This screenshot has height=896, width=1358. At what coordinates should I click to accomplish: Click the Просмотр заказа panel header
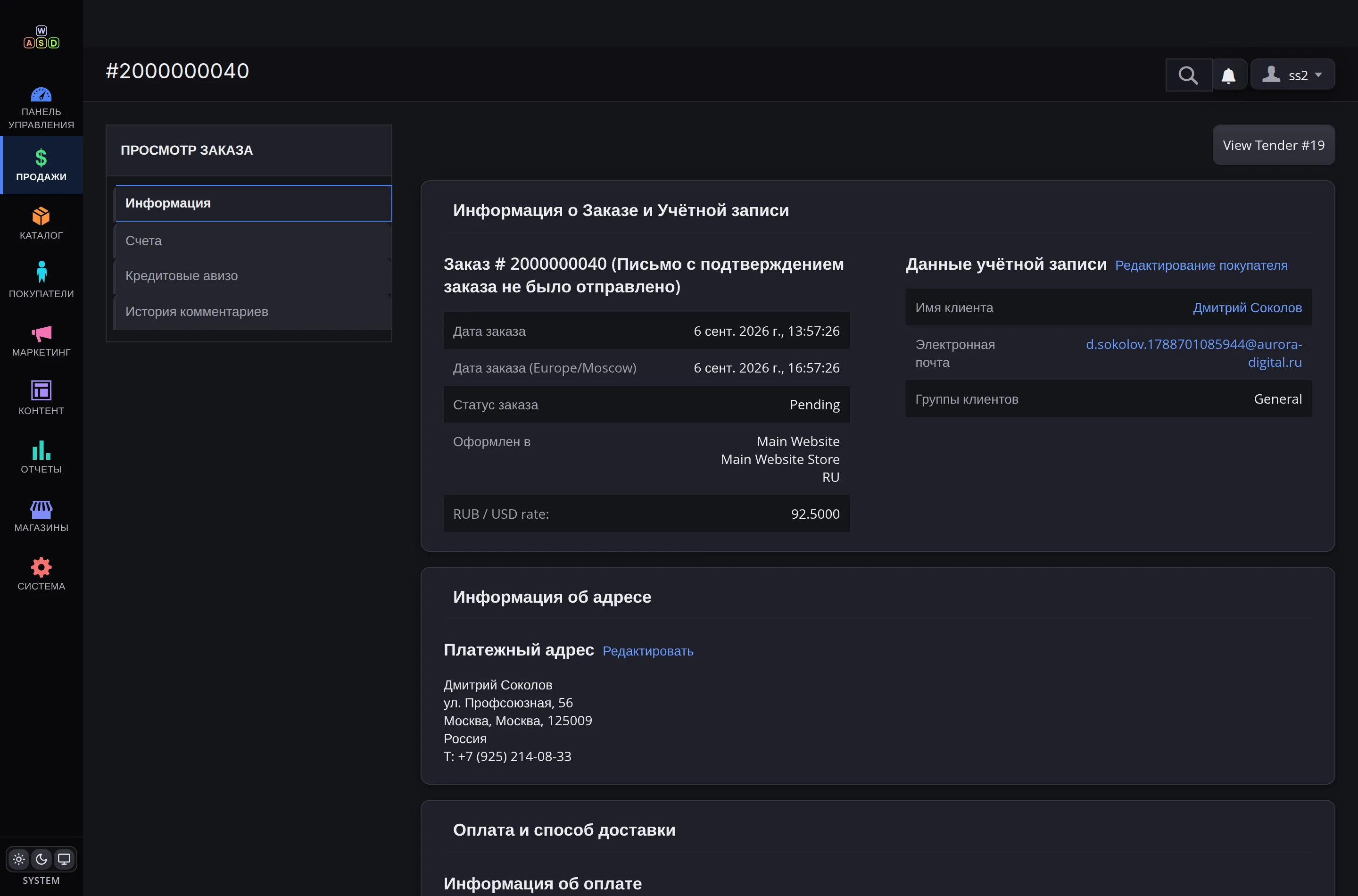tap(248, 150)
